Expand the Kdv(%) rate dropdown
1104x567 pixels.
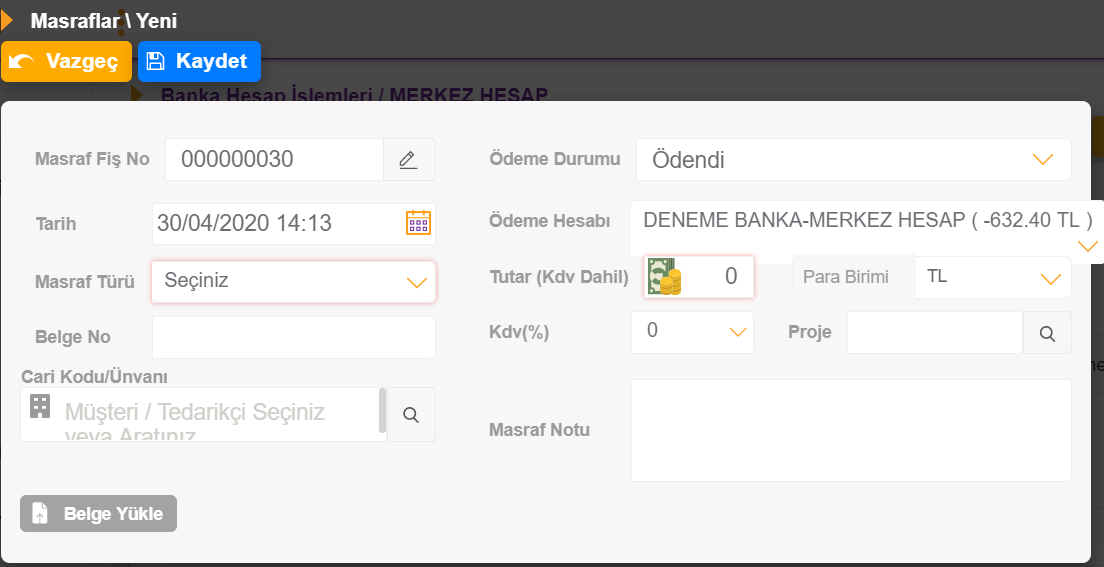point(692,332)
